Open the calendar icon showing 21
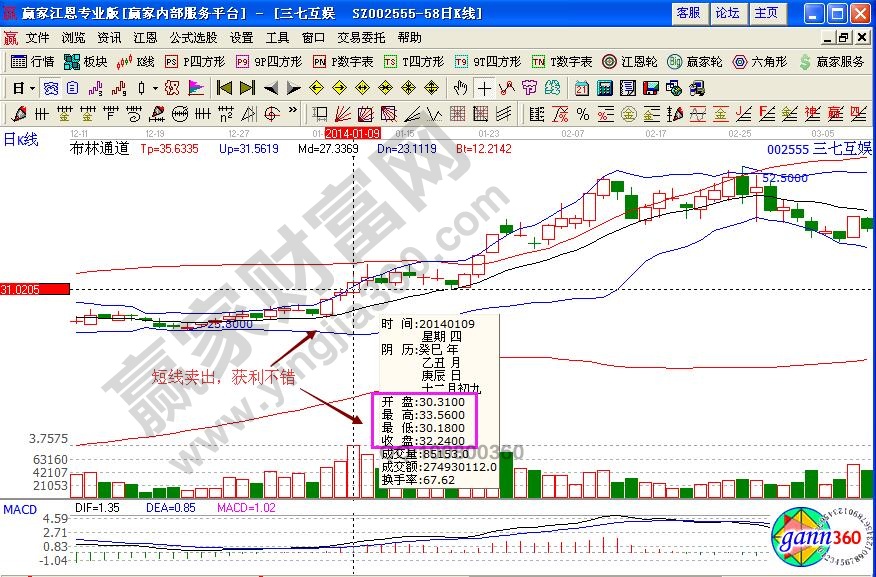876x577 pixels. pos(582,87)
